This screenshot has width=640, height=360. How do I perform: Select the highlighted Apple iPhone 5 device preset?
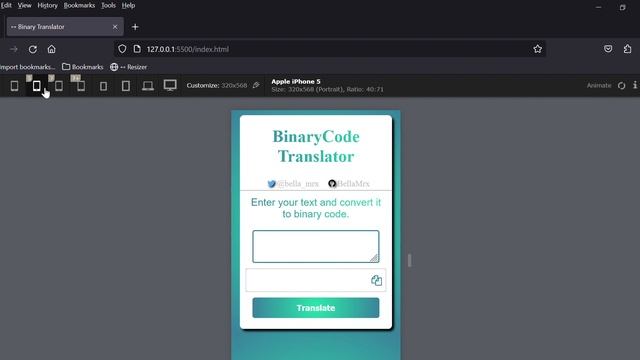coord(36,86)
